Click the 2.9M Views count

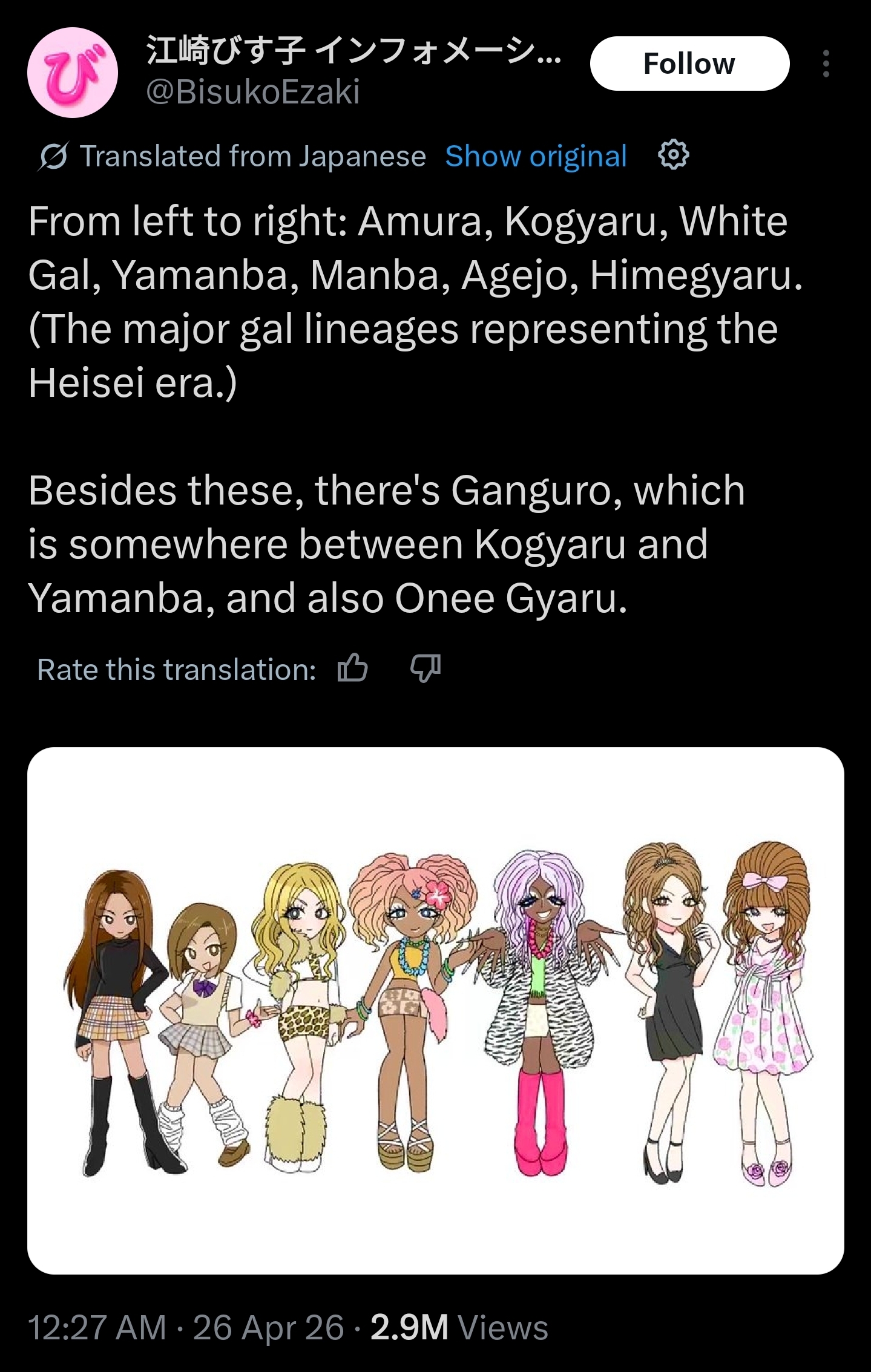(x=459, y=1328)
